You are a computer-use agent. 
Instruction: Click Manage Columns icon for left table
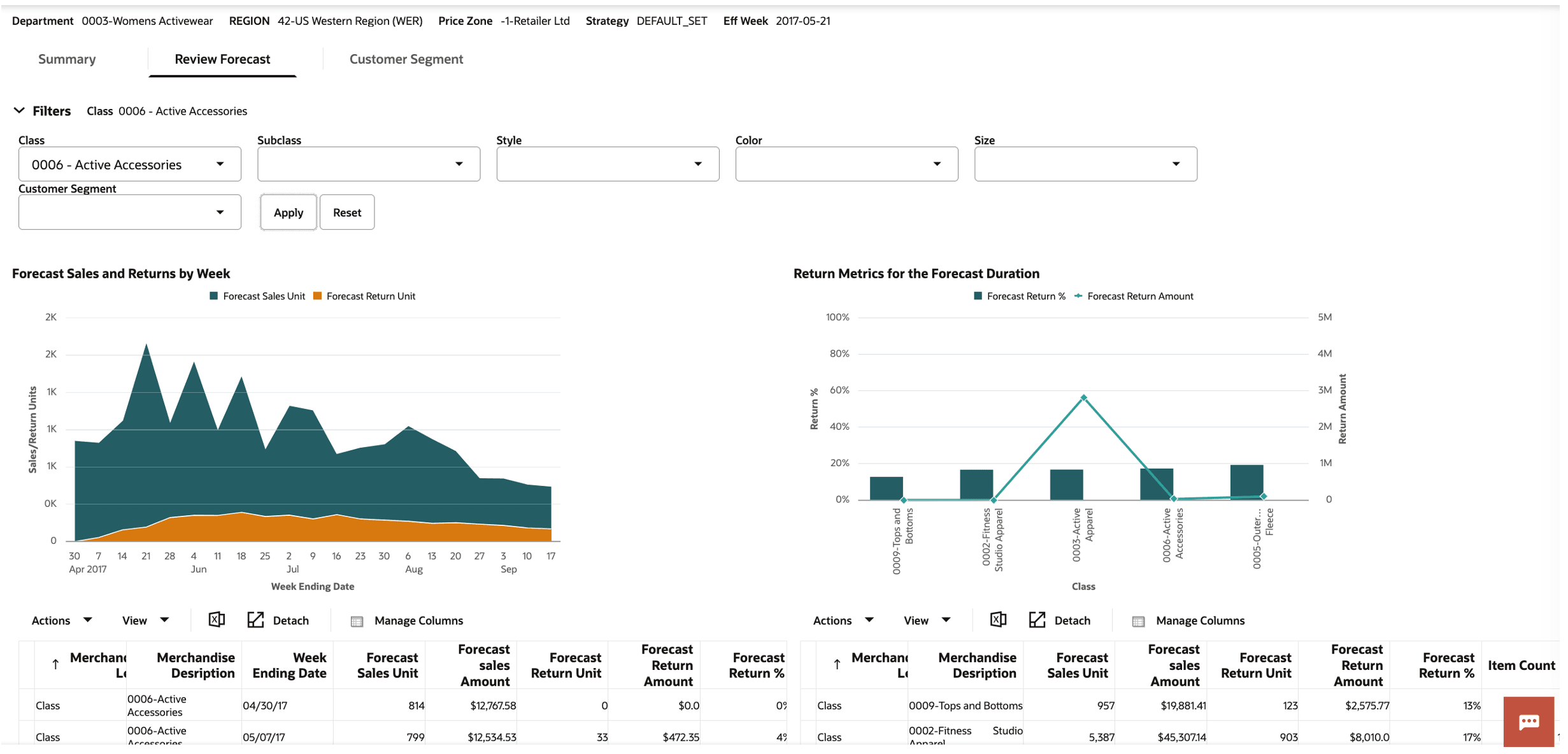(x=357, y=621)
